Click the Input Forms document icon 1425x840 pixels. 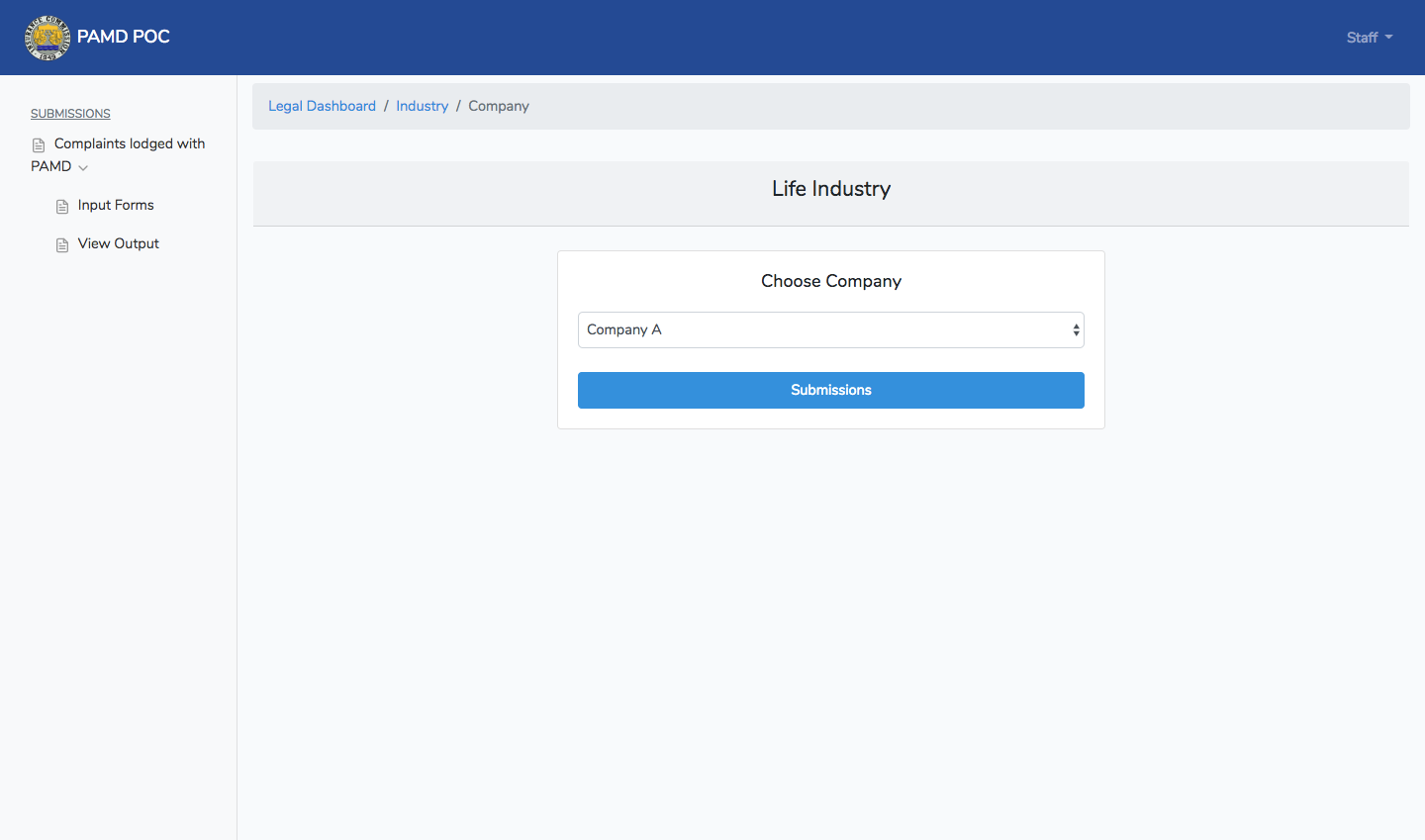coord(62,207)
